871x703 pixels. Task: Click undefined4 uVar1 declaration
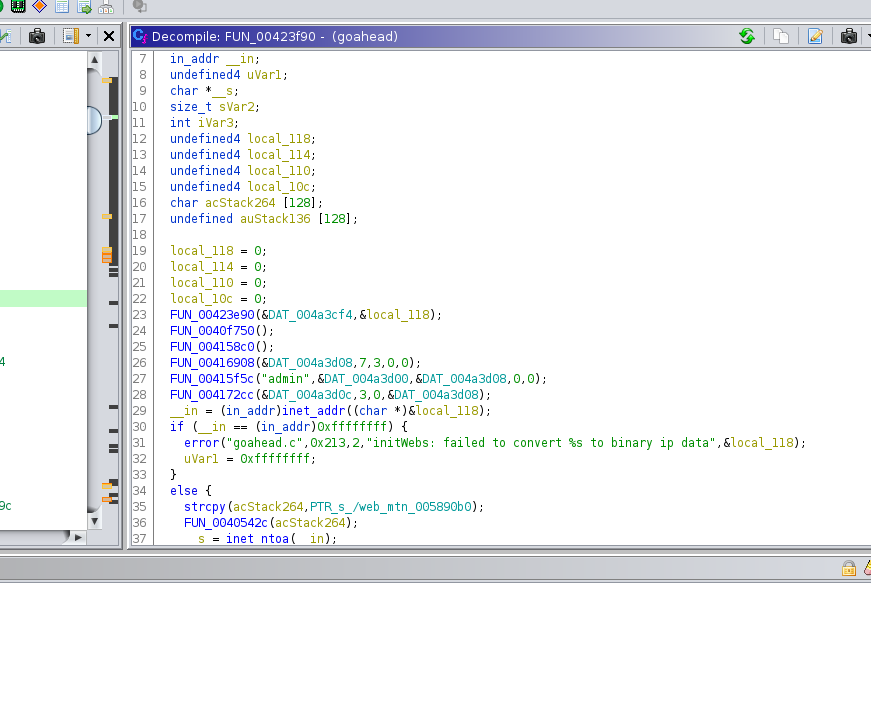(228, 75)
